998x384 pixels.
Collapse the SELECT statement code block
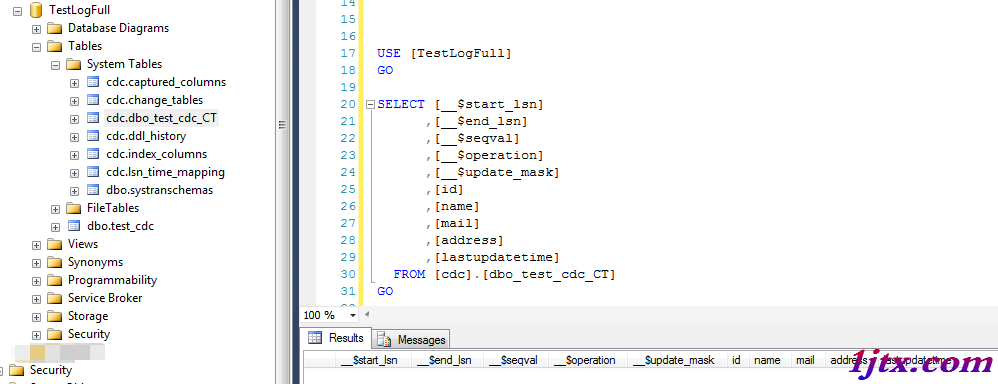pyautogui.click(x=370, y=104)
